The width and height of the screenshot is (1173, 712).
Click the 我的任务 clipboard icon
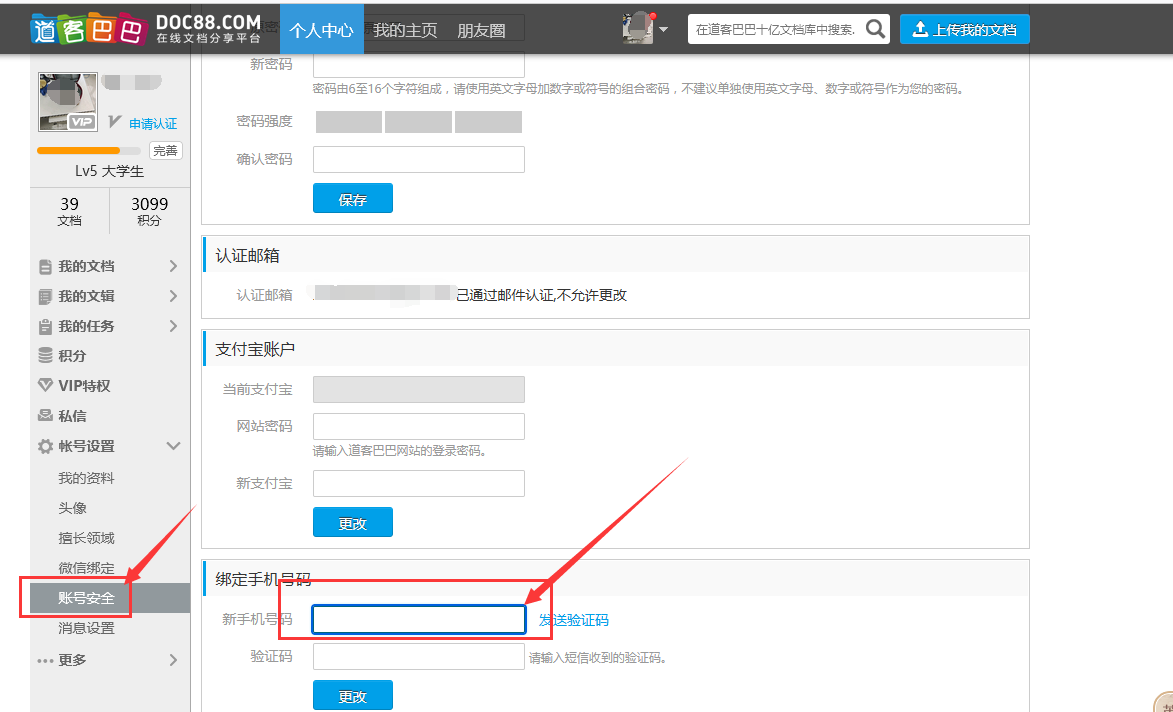45,327
